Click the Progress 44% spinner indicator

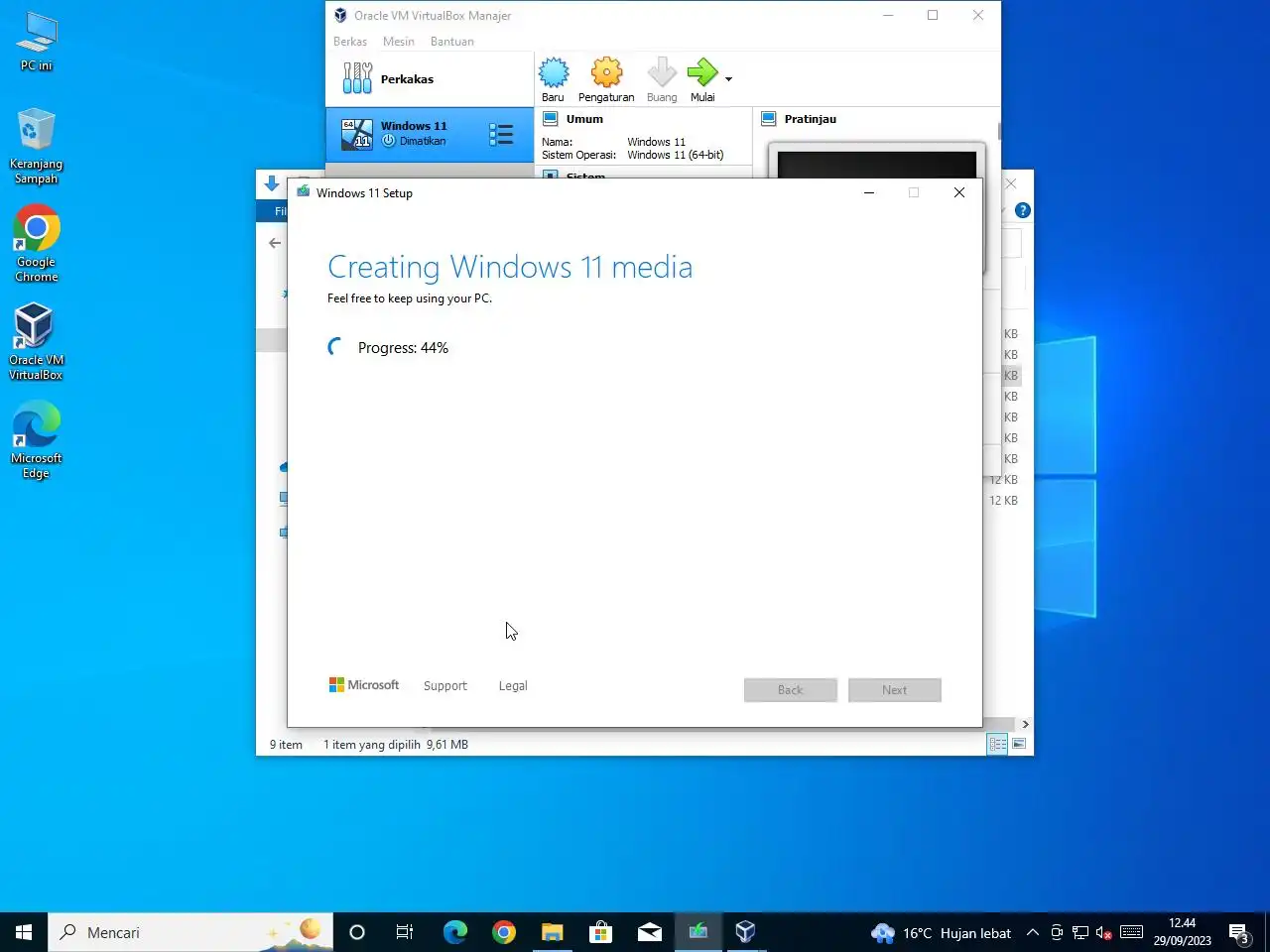tap(336, 347)
